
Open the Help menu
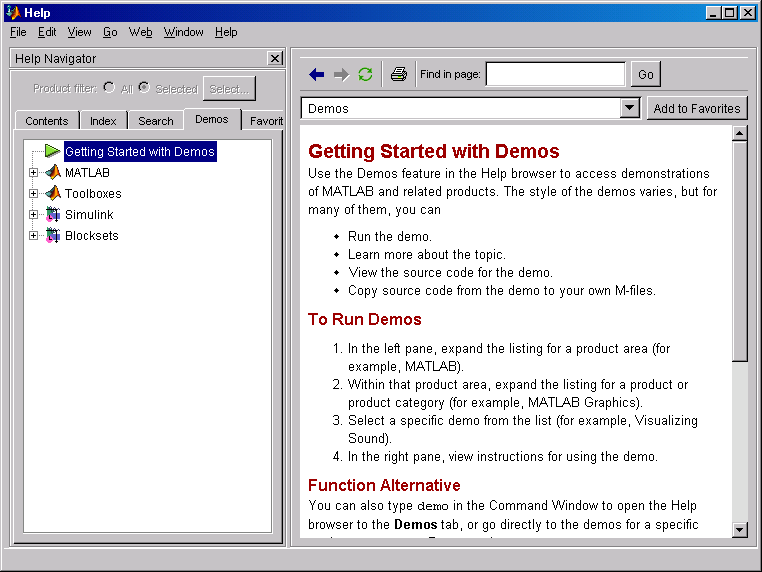pyautogui.click(x=226, y=32)
